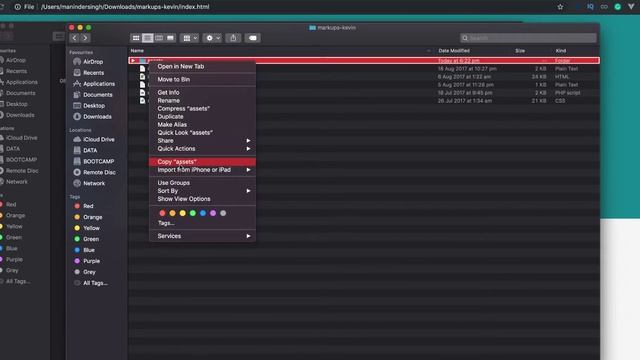This screenshot has height=360, width=640.
Task: Toggle Use Groups in context menu
Action: (x=202, y=183)
